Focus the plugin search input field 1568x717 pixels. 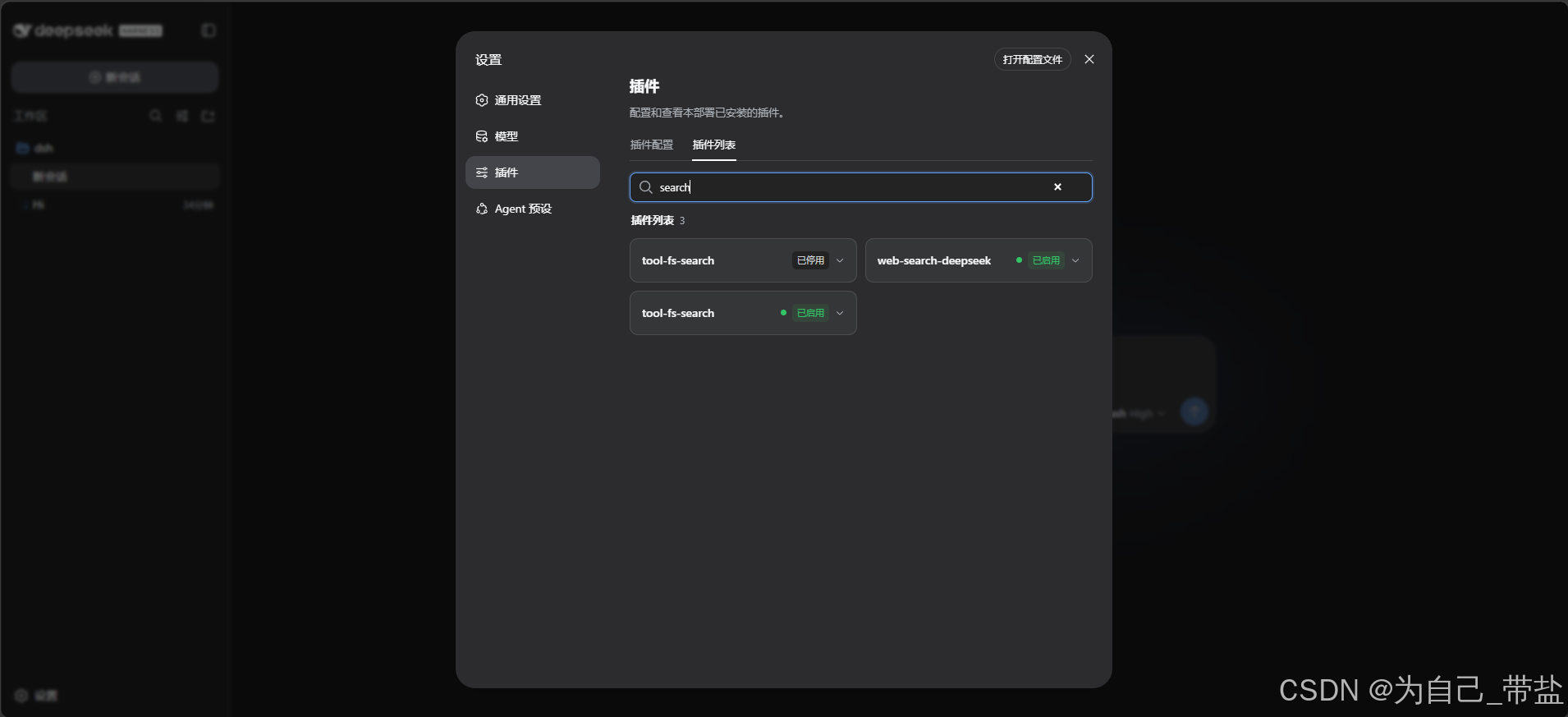[860, 187]
